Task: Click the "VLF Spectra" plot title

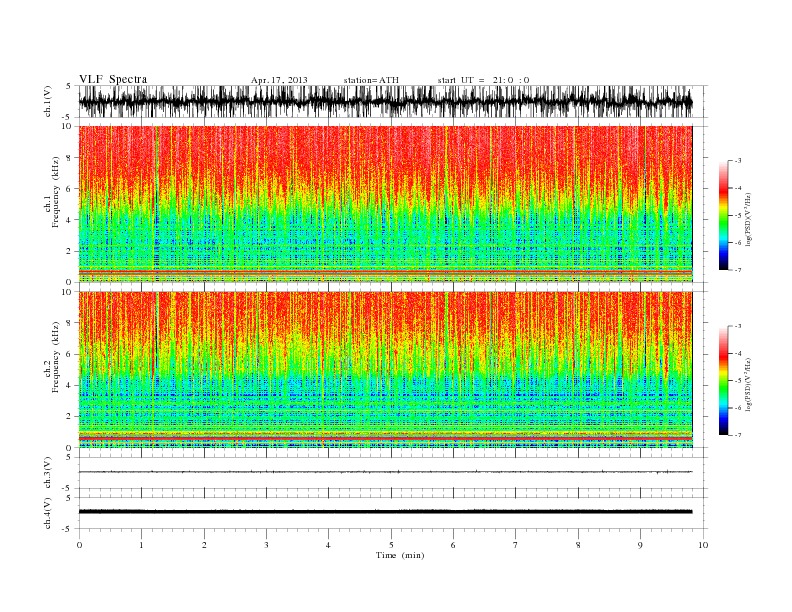Action: [x=113, y=79]
